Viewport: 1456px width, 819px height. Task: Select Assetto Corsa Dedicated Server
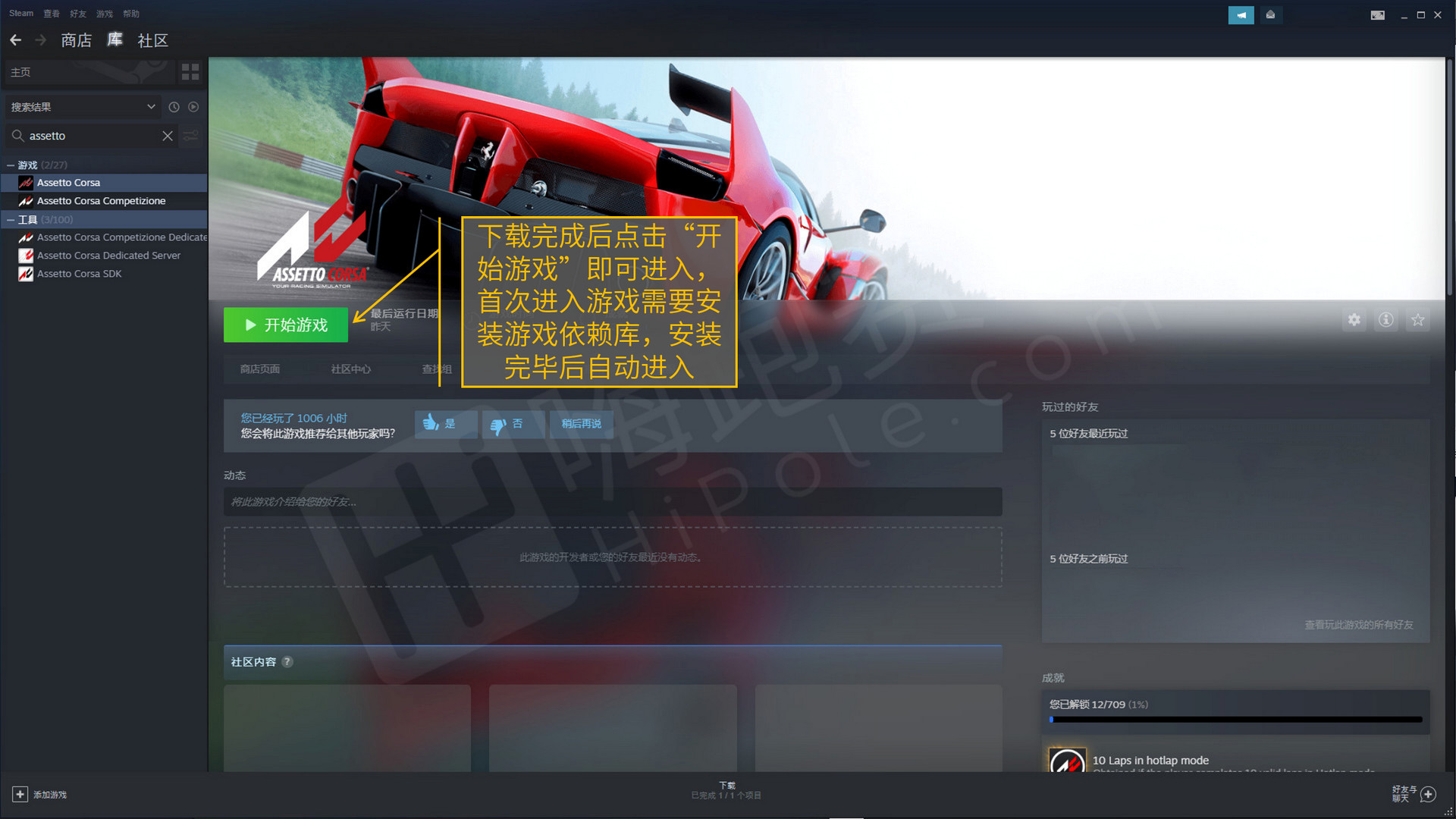tap(104, 256)
